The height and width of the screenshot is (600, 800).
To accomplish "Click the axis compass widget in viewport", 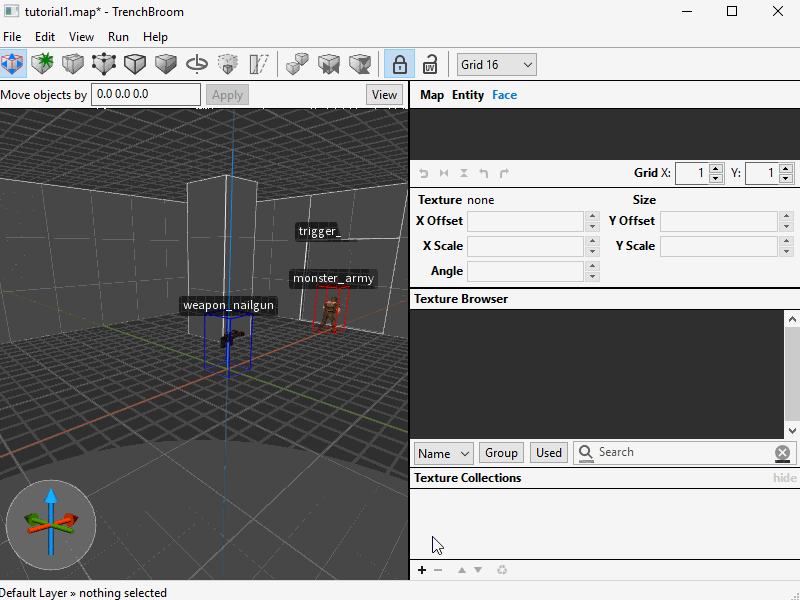I will click(51, 524).
